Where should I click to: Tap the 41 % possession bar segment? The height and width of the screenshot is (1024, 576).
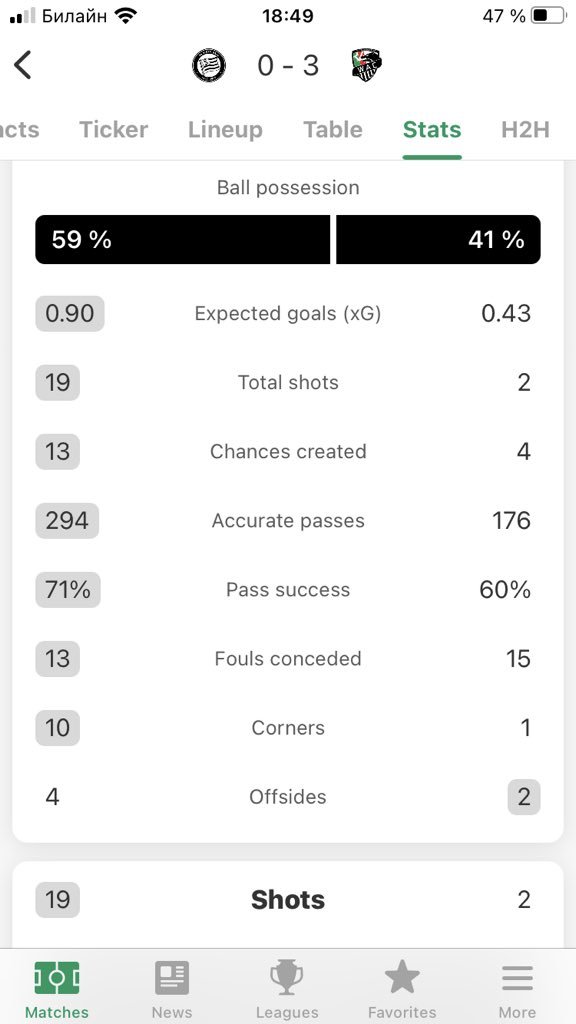click(438, 240)
